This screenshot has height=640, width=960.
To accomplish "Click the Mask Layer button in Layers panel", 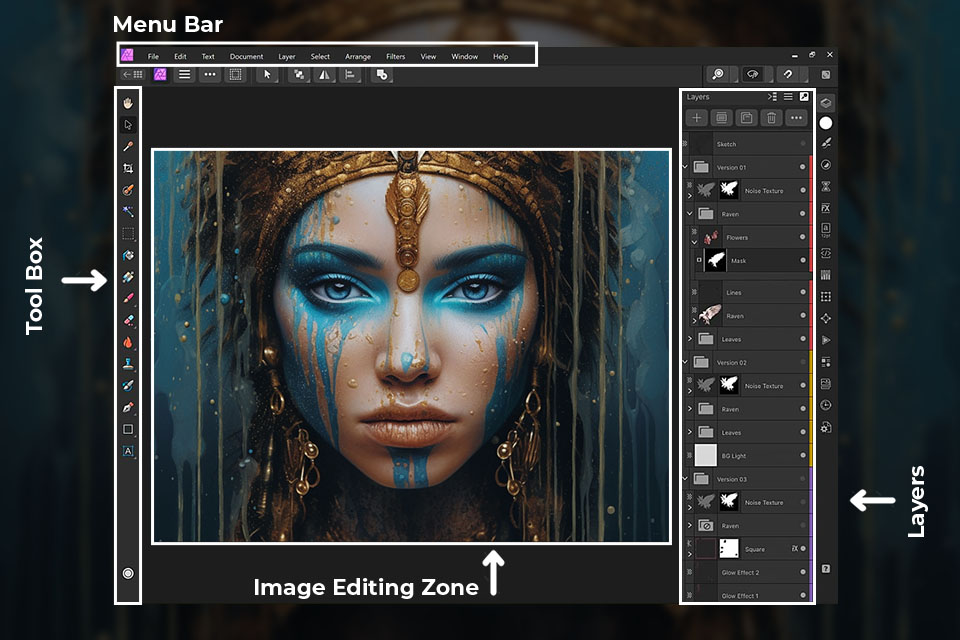I will tap(722, 118).
